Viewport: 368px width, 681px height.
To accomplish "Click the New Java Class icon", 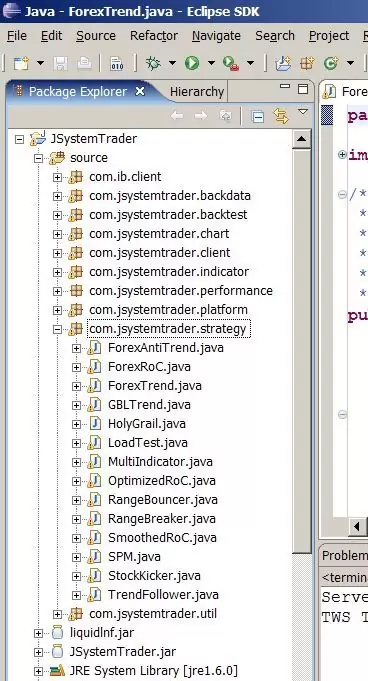I will coord(331,63).
